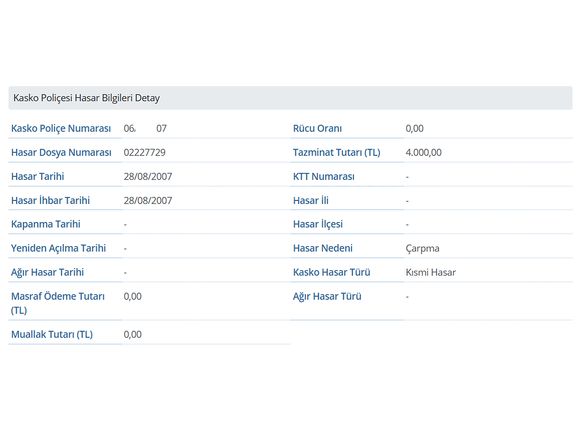Image resolution: width=580 pixels, height=435 pixels.
Task: Click the KTT Numarası label
Action: click(324, 176)
